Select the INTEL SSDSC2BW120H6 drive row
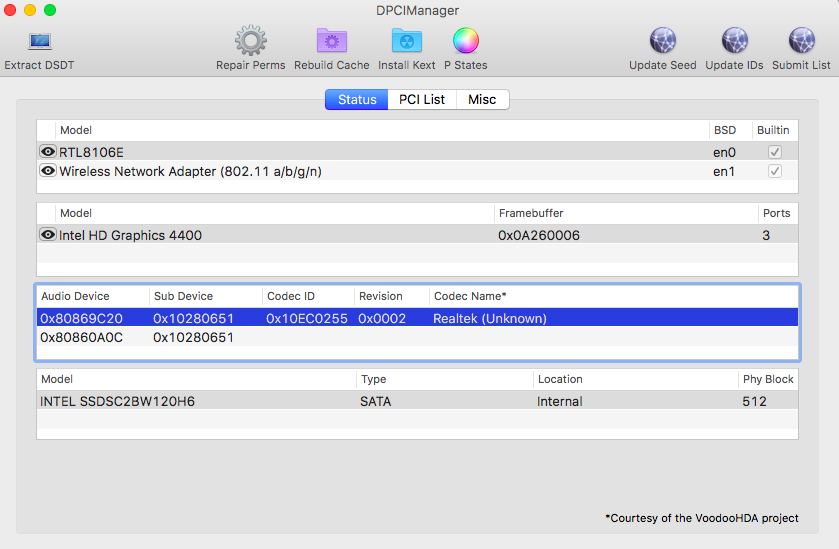Image resolution: width=839 pixels, height=549 pixels. (417, 401)
